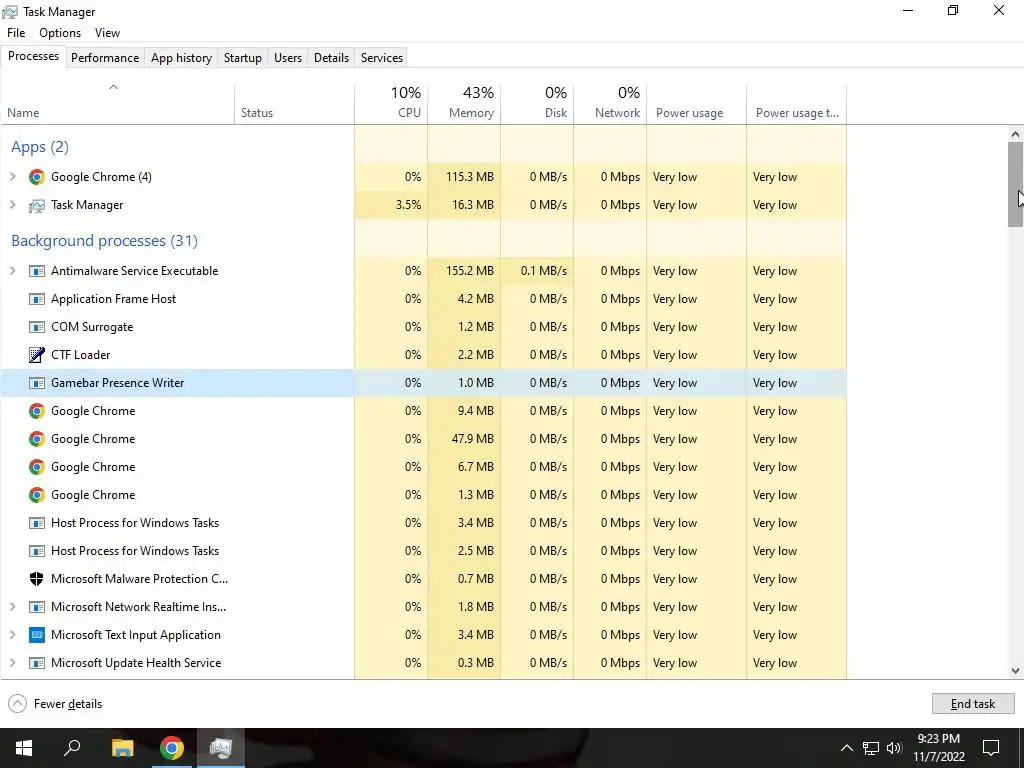
Task: Select the Apps (2) group heading
Action: point(40,147)
